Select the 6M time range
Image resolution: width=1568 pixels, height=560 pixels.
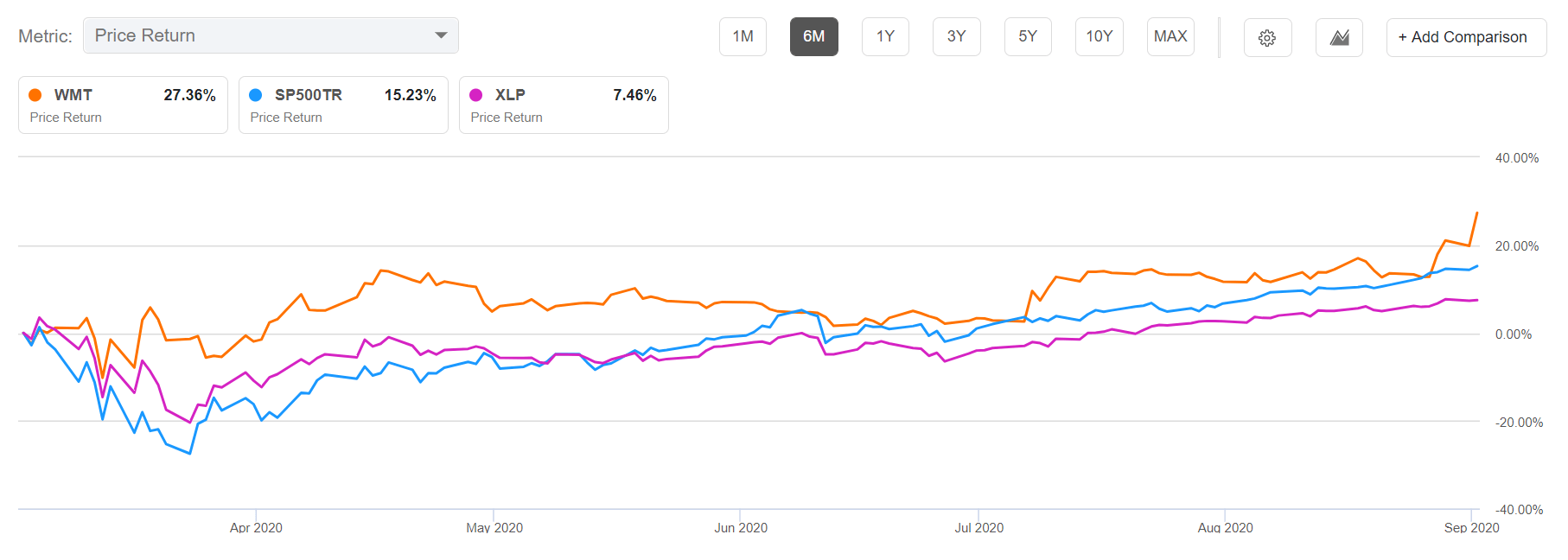[813, 36]
